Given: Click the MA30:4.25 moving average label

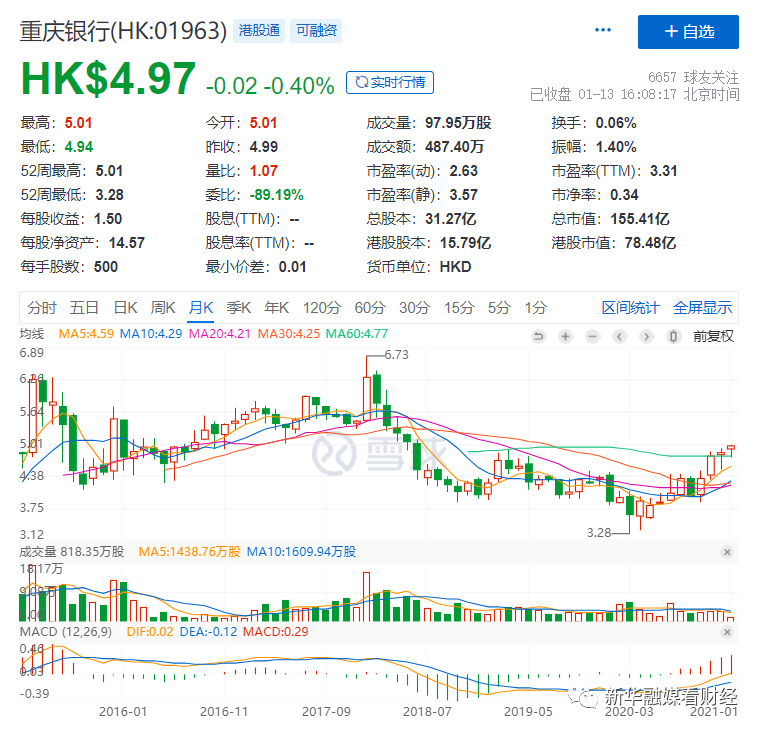Looking at the screenshot, I should click(x=289, y=334).
